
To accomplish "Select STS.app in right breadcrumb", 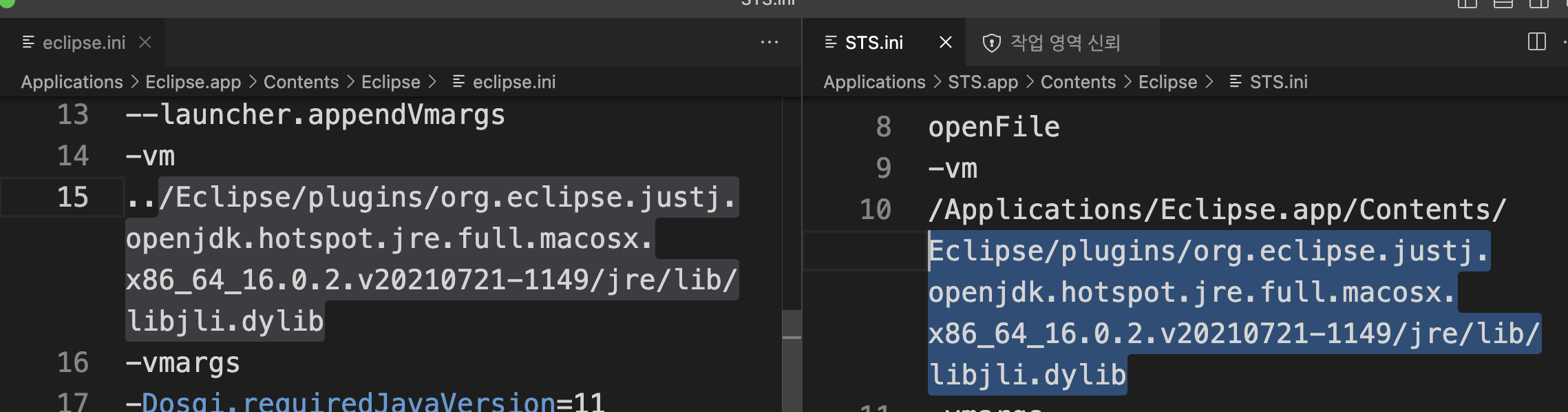I will point(983,82).
